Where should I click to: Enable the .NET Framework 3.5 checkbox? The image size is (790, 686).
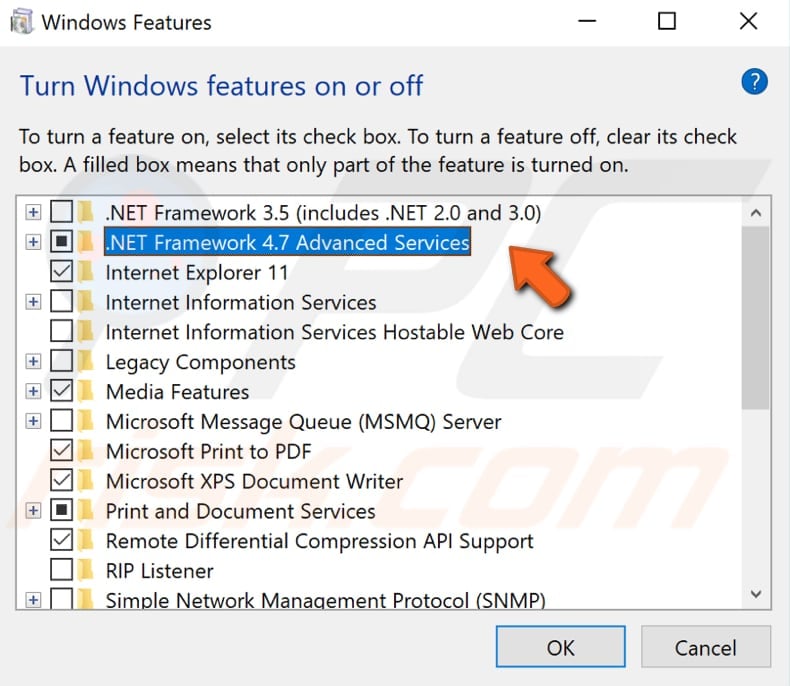tap(61, 212)
